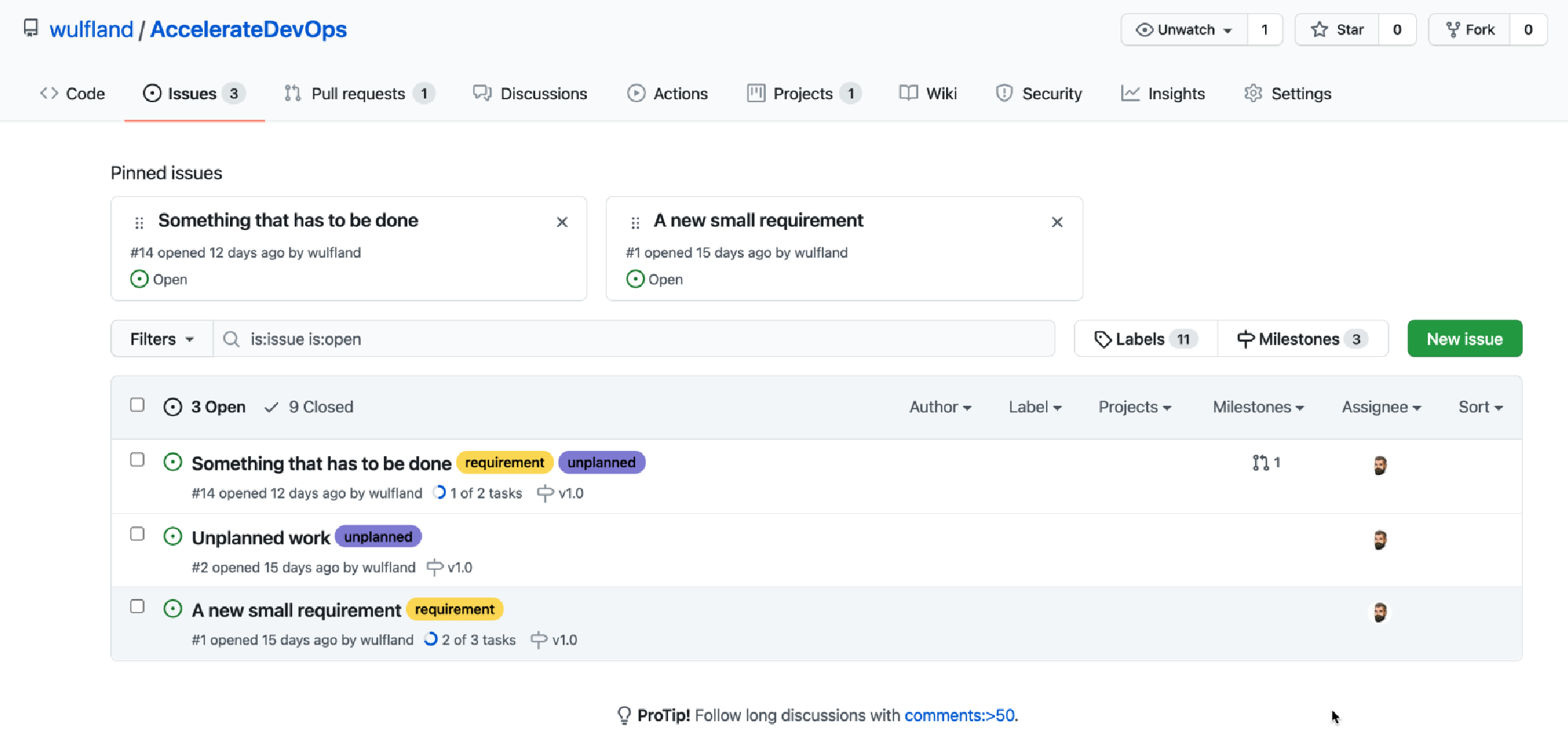Screen dimensions: 1568x756
Task: Click purple unplanned label on issue #14
Action: click(602, 463)
